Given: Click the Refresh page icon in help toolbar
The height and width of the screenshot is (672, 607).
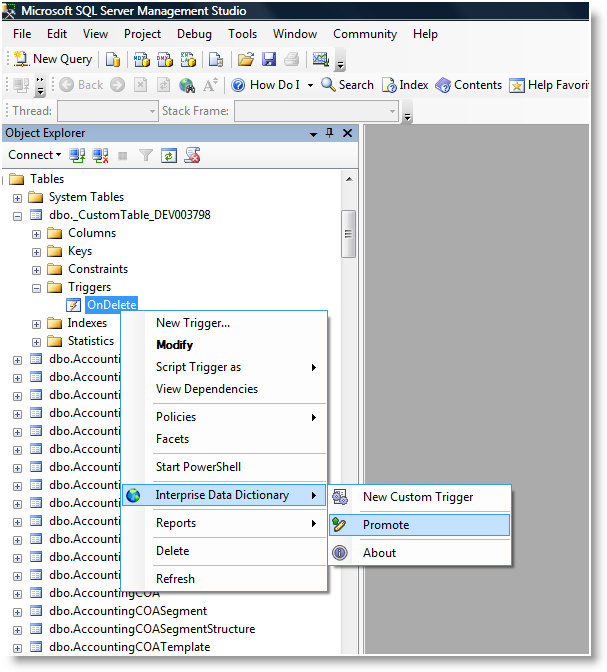Looking at the screenshot, I should coord(163,85).
